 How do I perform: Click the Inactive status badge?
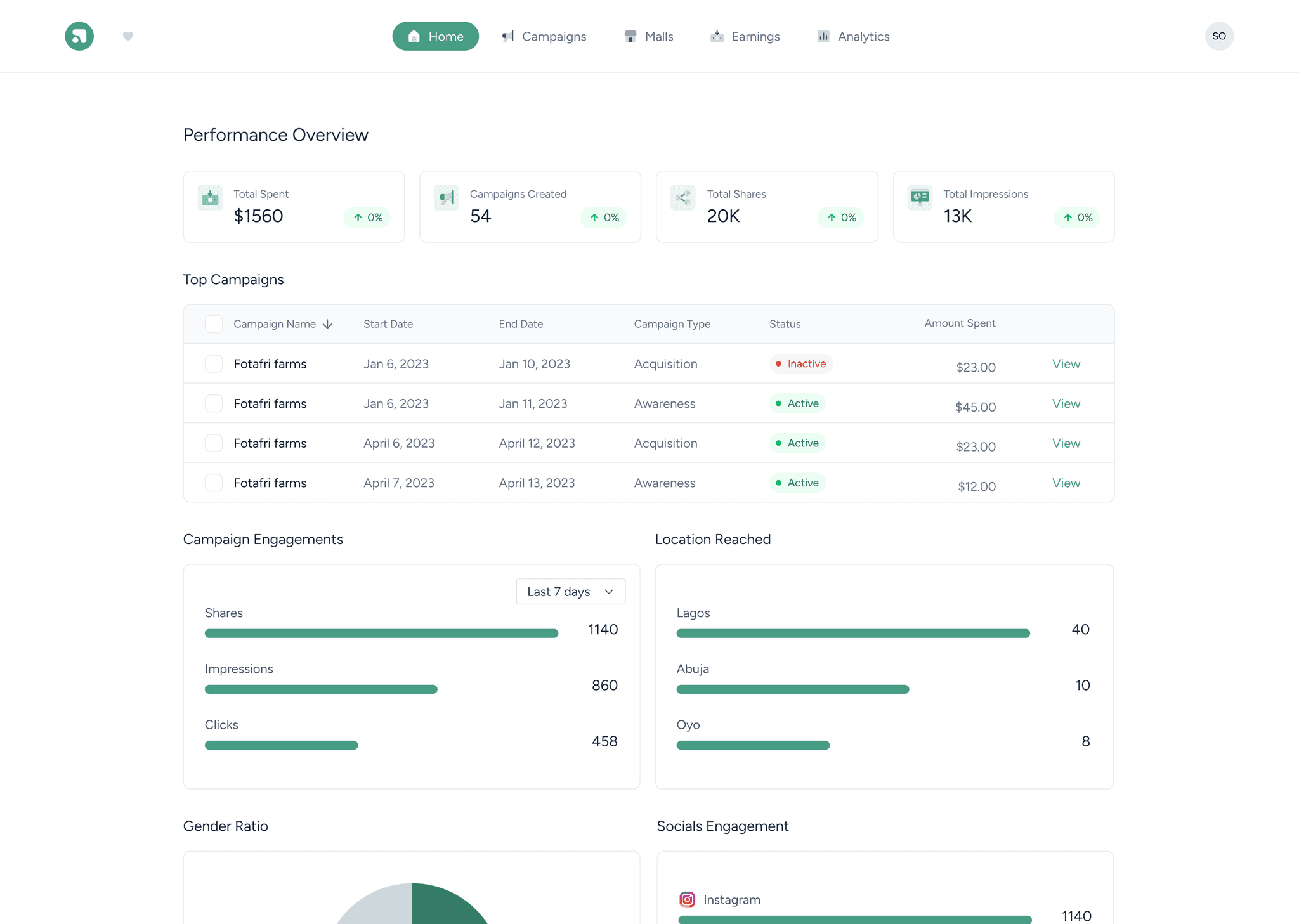[801, 363]
